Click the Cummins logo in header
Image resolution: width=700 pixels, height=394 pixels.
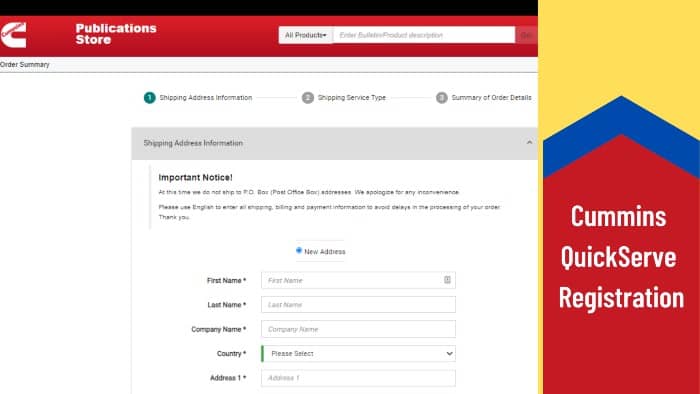coord(13,35)
